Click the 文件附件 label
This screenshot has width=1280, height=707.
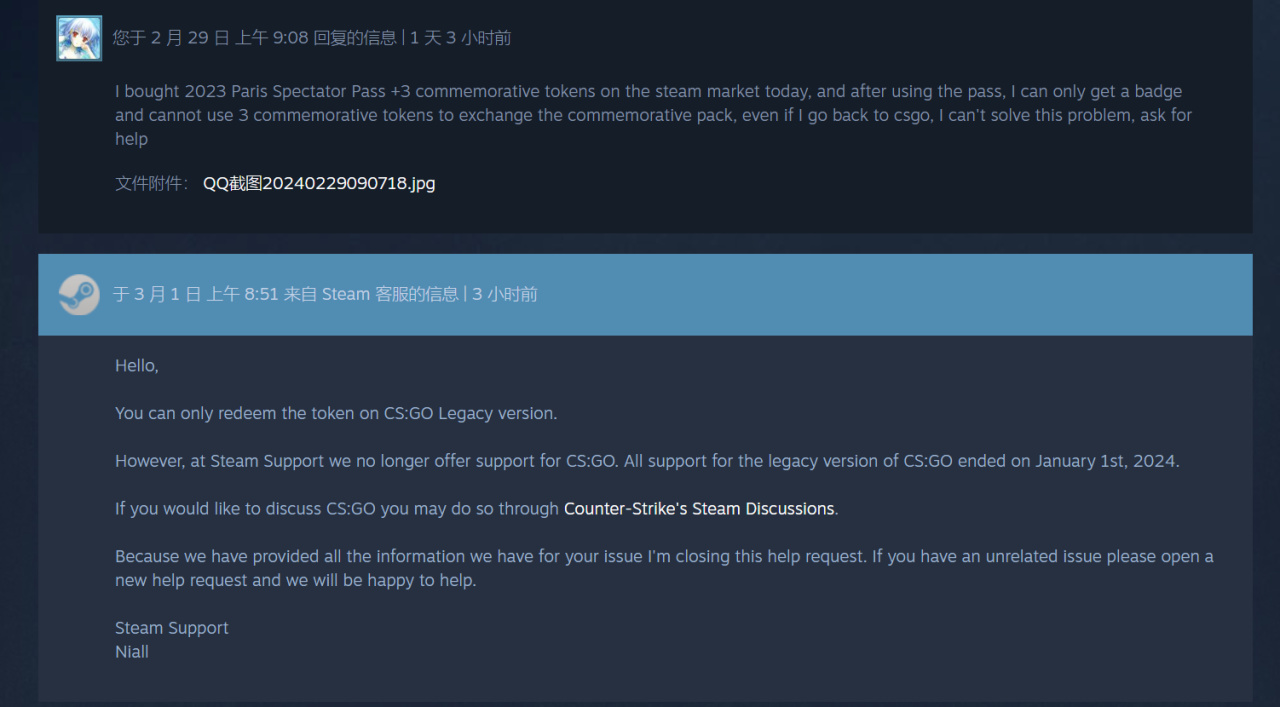point(151,183)
